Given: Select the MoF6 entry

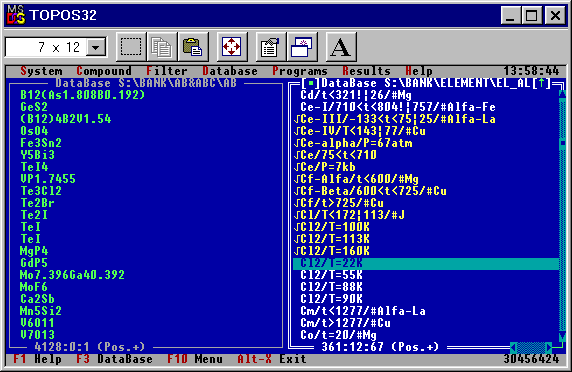Looking at the screenshot, I should click(34, 287).
